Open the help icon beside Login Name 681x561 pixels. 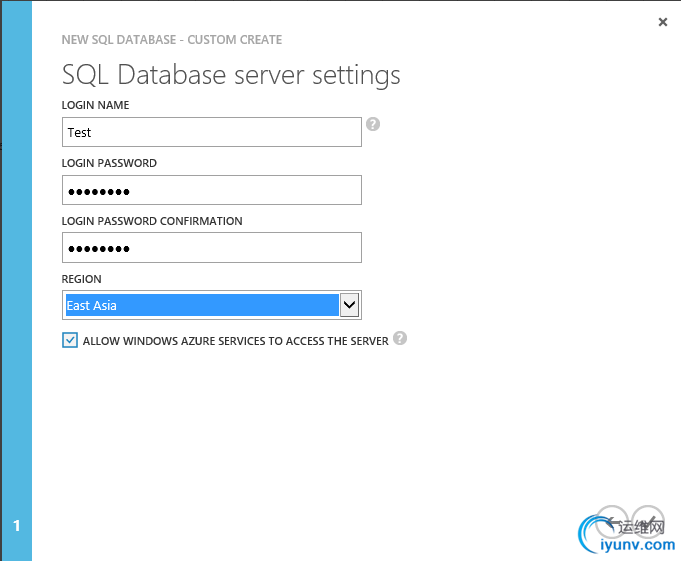click(373, 124)
